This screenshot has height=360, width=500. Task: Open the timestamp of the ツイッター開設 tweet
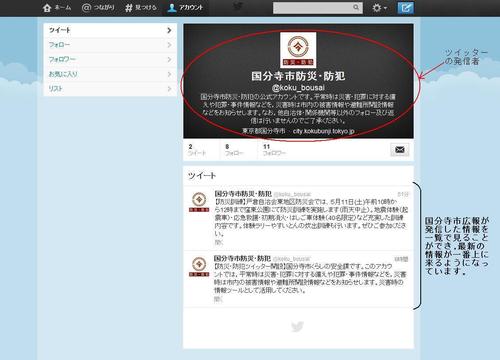[401, 259]
